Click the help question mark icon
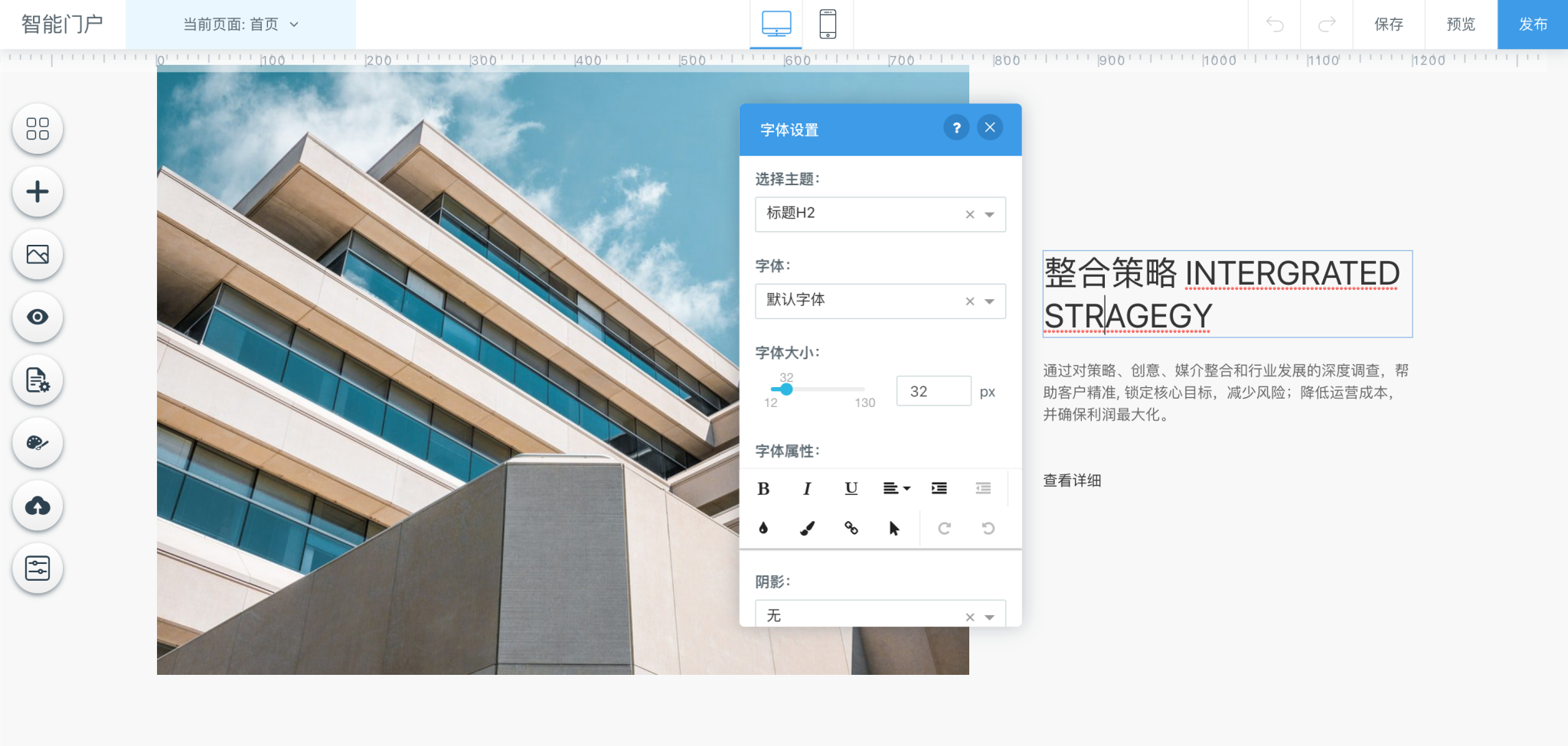Viewport: 1568px width, 746px height. coord(956,128)
